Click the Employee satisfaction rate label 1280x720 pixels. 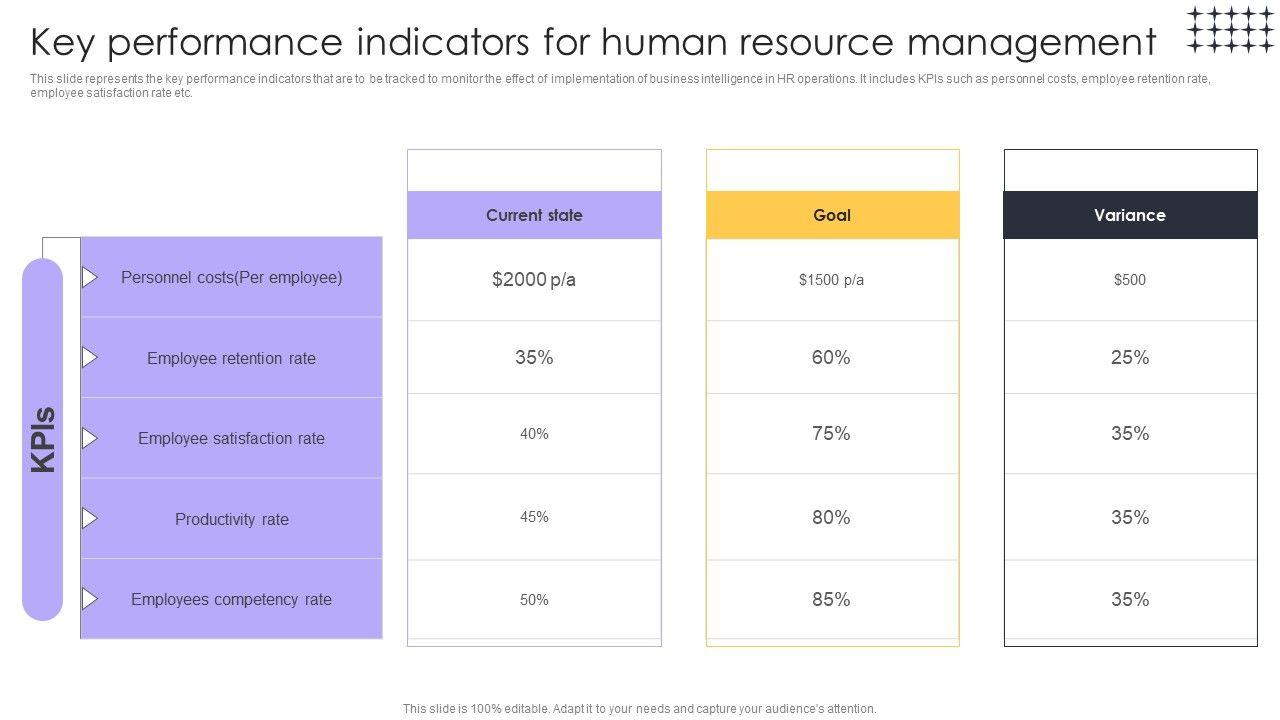coord(232,438)
